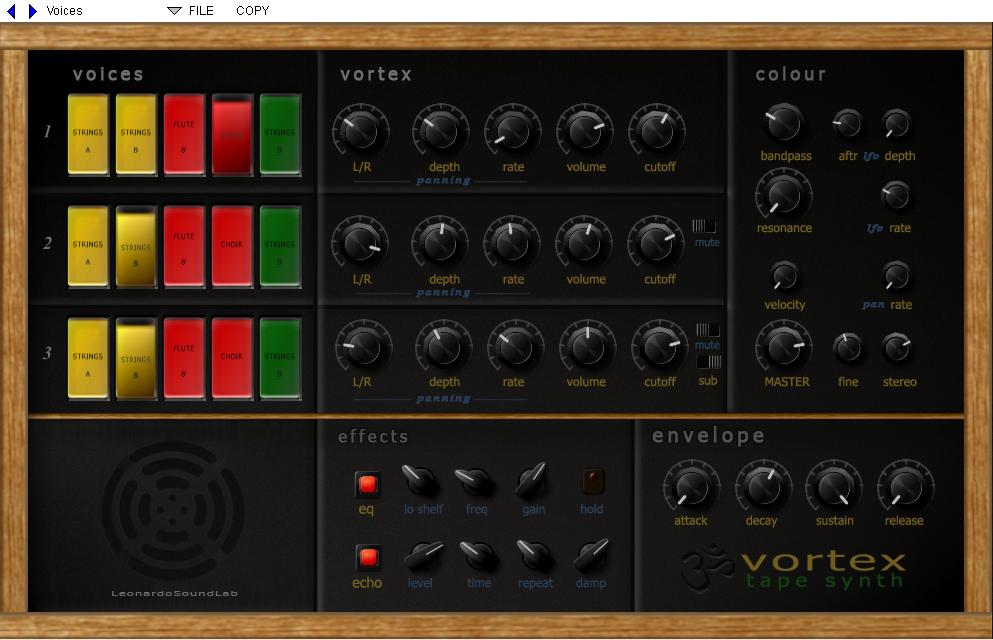The image size is (993, 640).
Task: Toggle Choir button in voice row 2
Action: tap(232, 246)
